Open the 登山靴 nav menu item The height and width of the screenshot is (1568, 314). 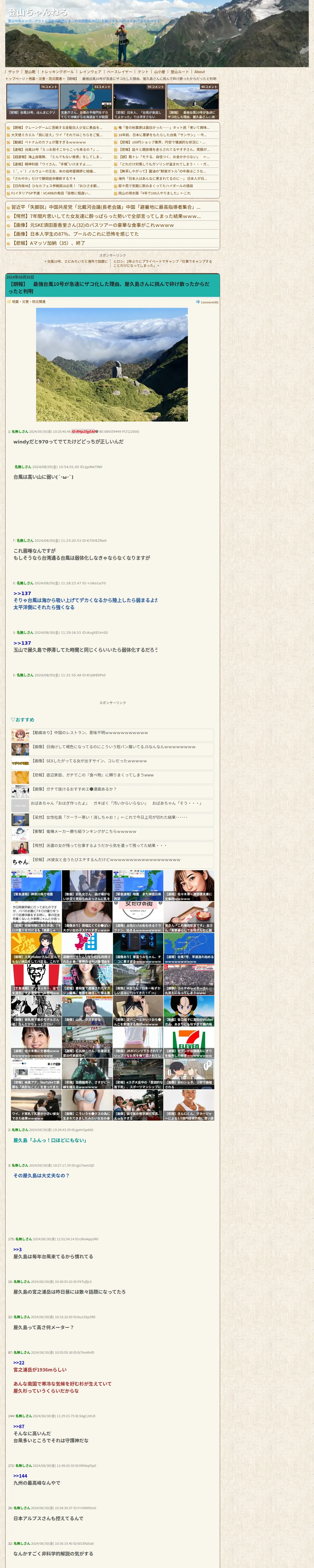(x=30, y=72)
